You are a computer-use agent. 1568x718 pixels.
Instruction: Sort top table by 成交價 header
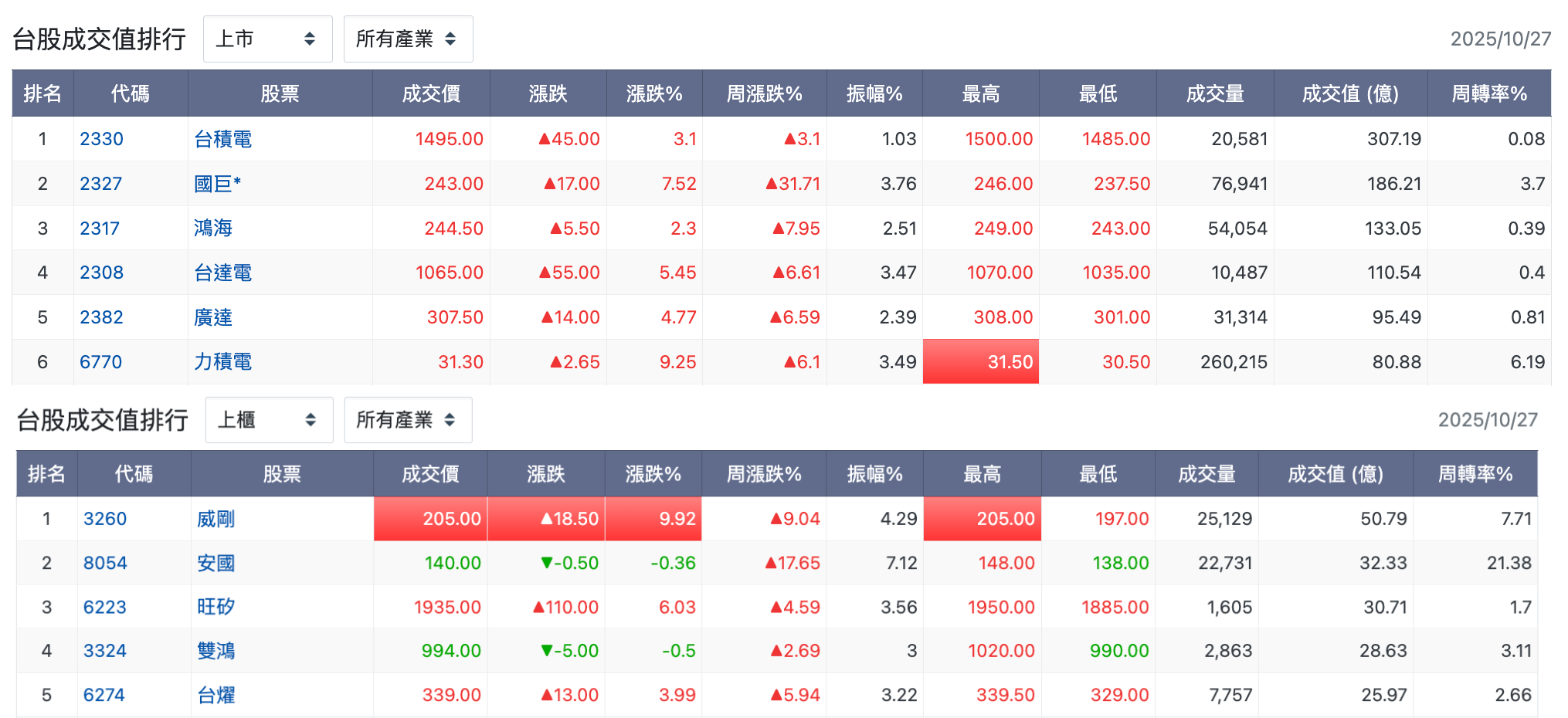coord(431,93)
